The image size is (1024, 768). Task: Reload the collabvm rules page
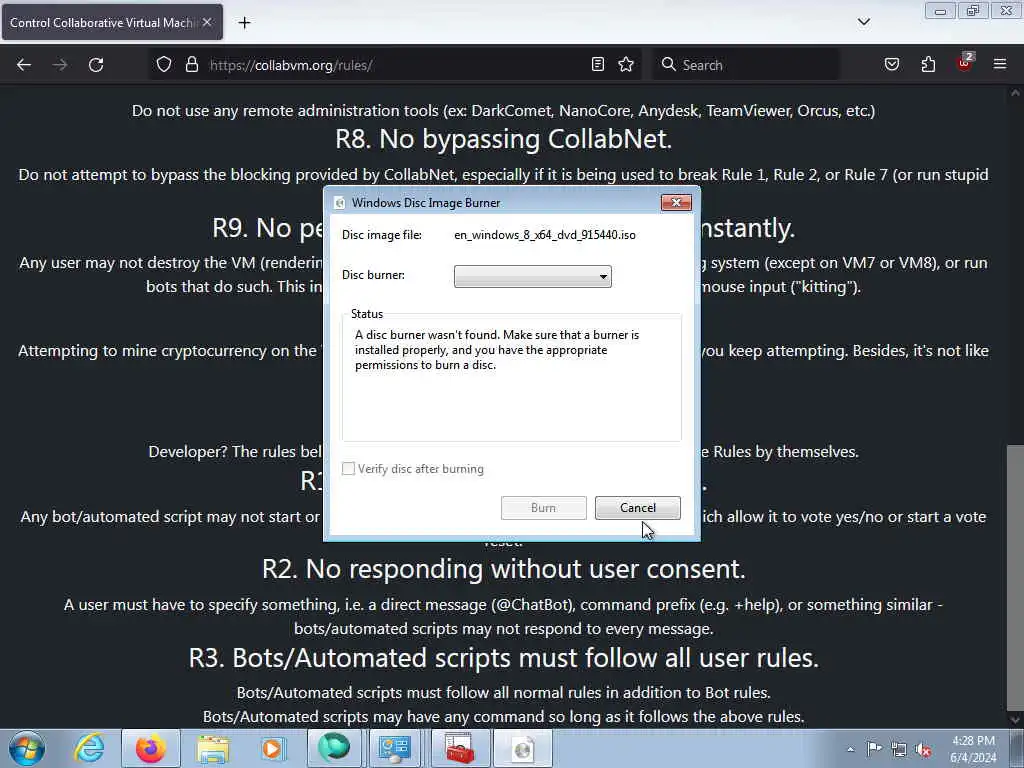(96, 65)
